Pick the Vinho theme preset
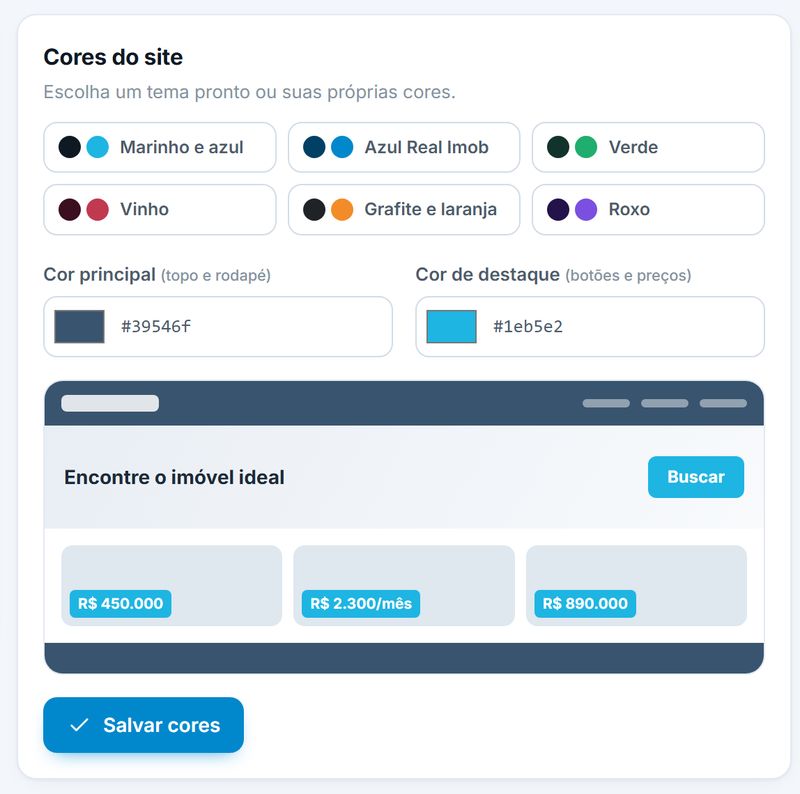The image size is (800, 794). 160,210
